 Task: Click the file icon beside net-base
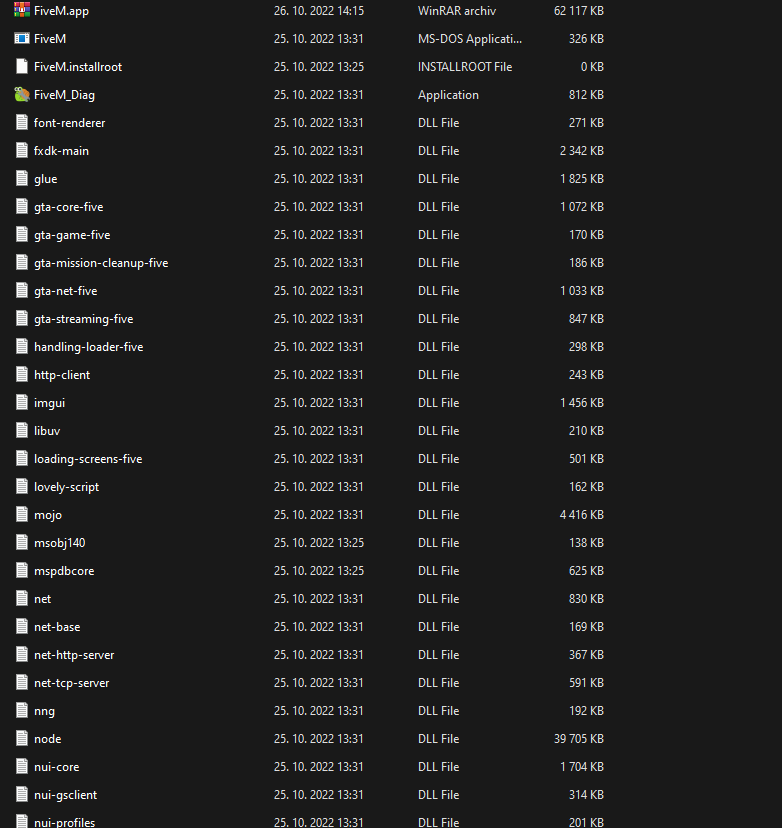point(22,626)
